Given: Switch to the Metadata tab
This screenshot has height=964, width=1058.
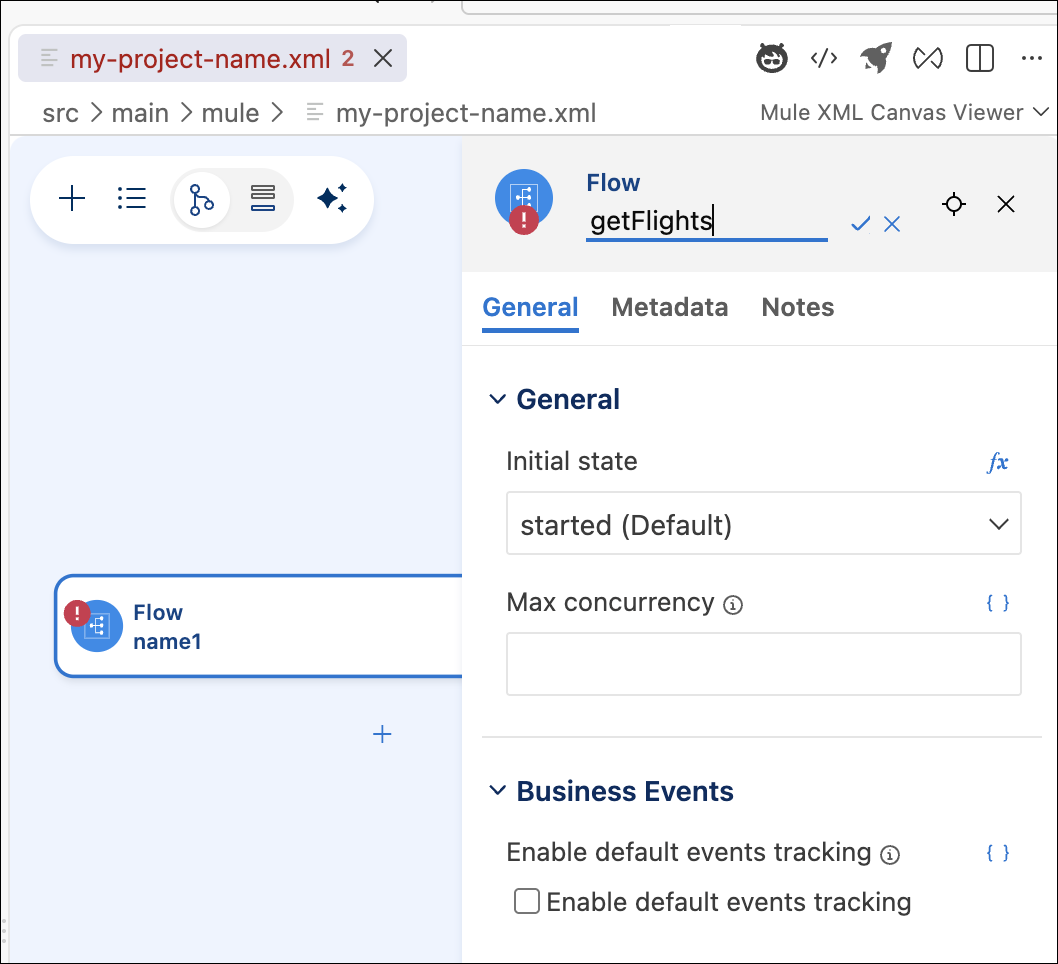Looking at the screenshot, I should [670, 308].
